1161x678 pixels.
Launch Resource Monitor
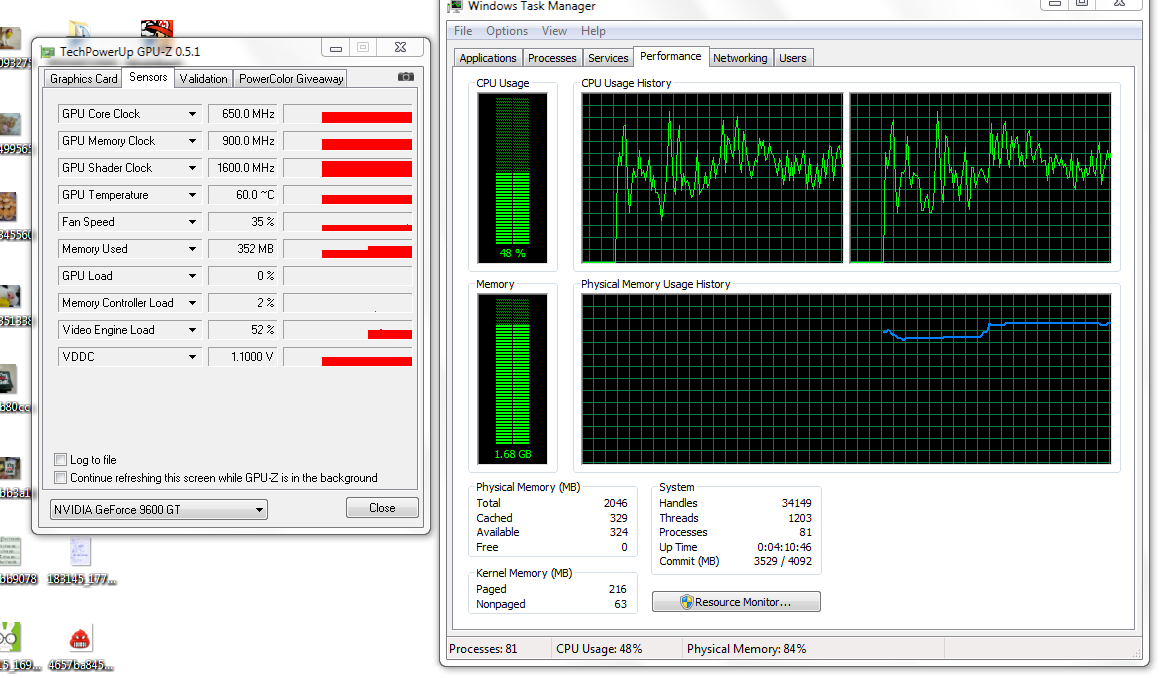(736, 602)
